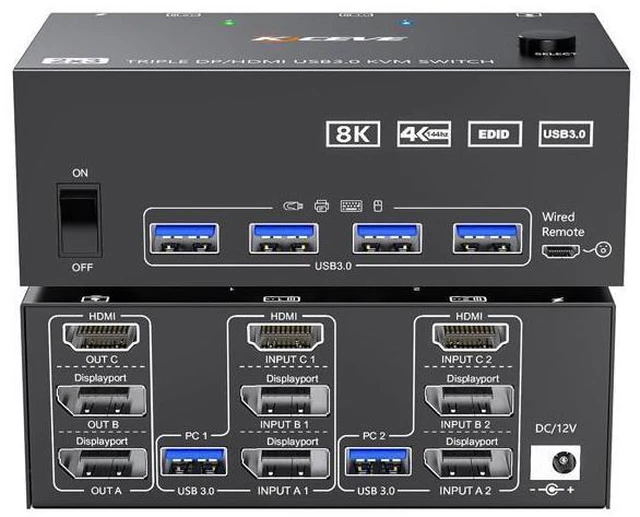Image resolution: width=640 pixels, height=517 pixels.
Task: Click the keyboard icon above USB ports
Action: [351, 206]
